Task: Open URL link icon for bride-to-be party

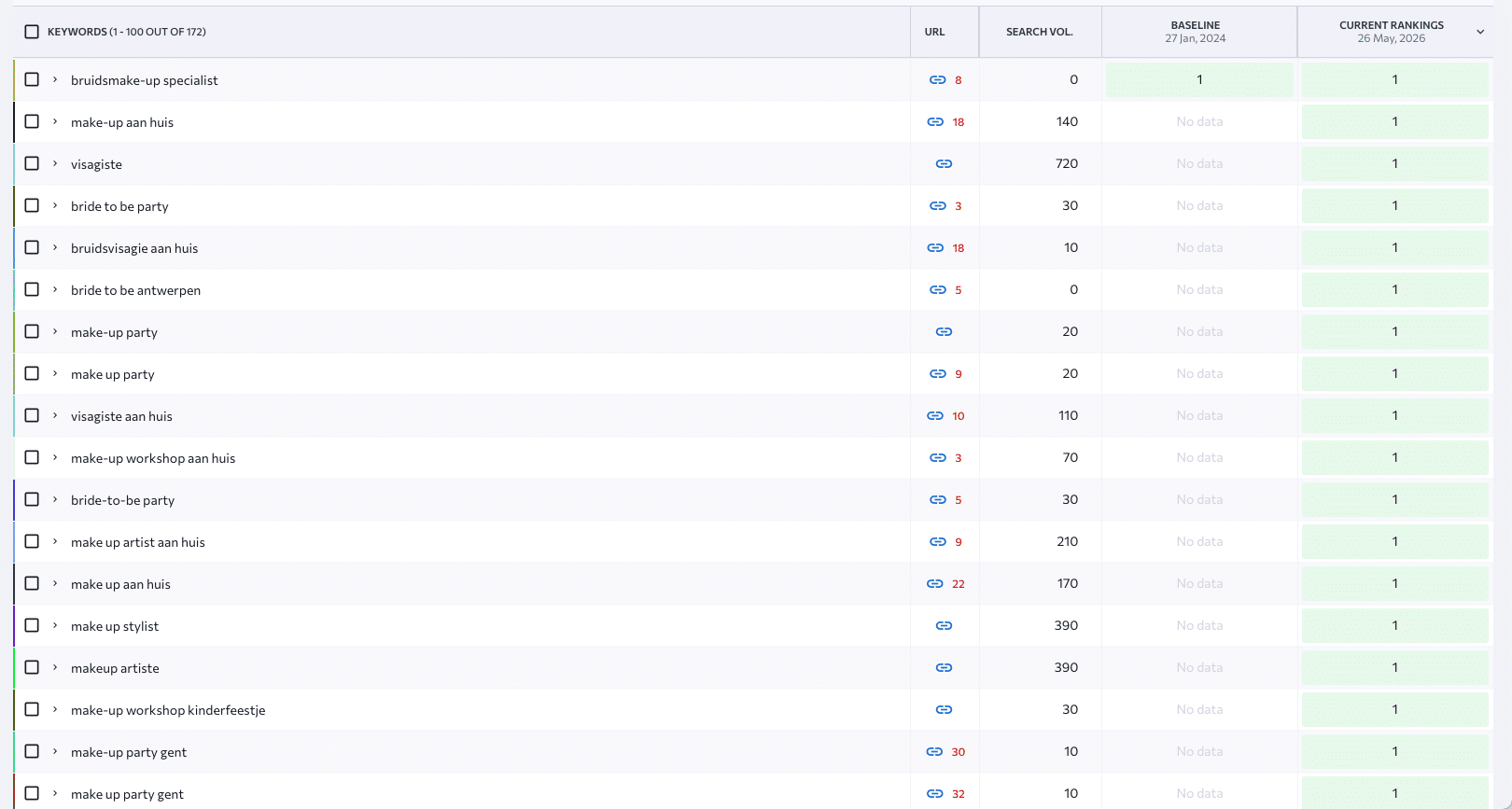Action: click(937, 500)
